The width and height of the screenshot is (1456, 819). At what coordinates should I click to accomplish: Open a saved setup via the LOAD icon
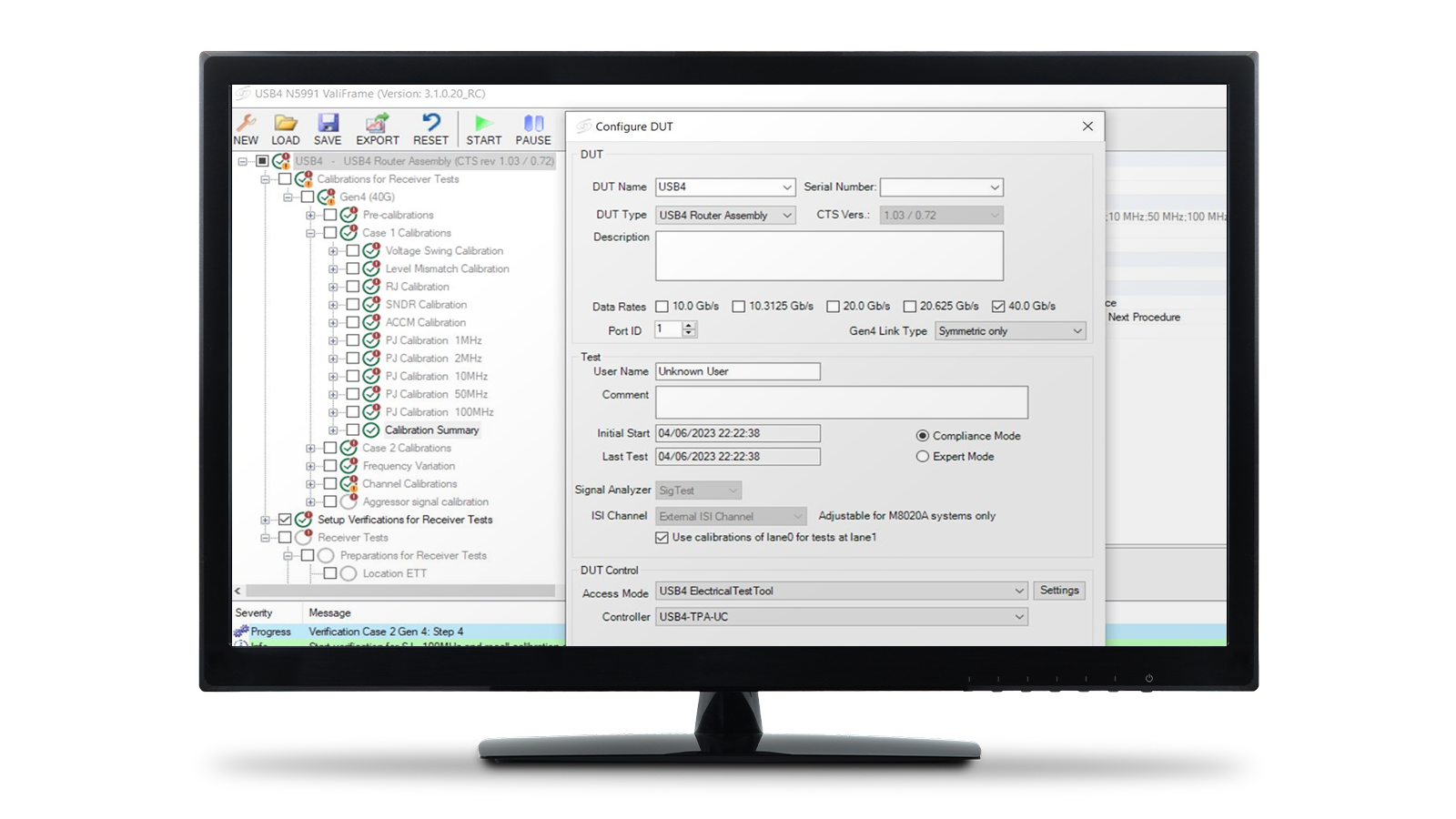286,126
